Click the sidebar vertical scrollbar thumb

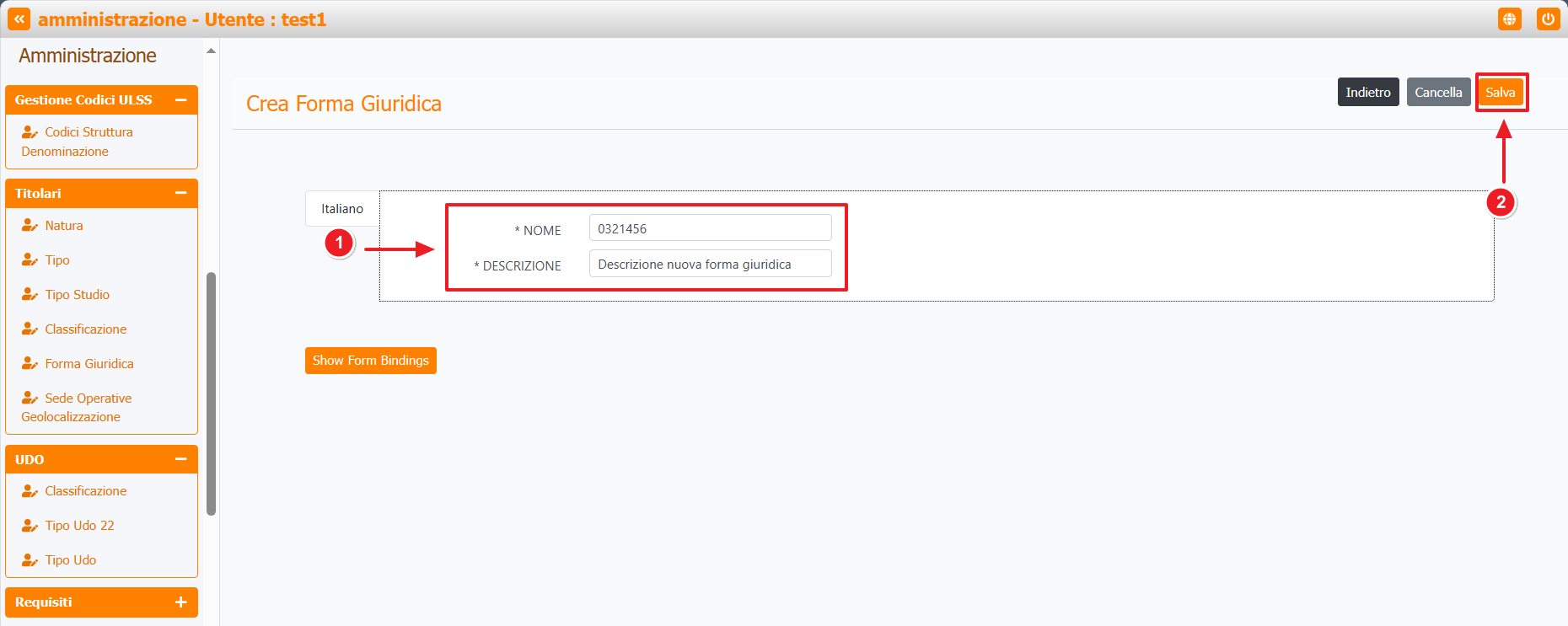pos(211,393)
